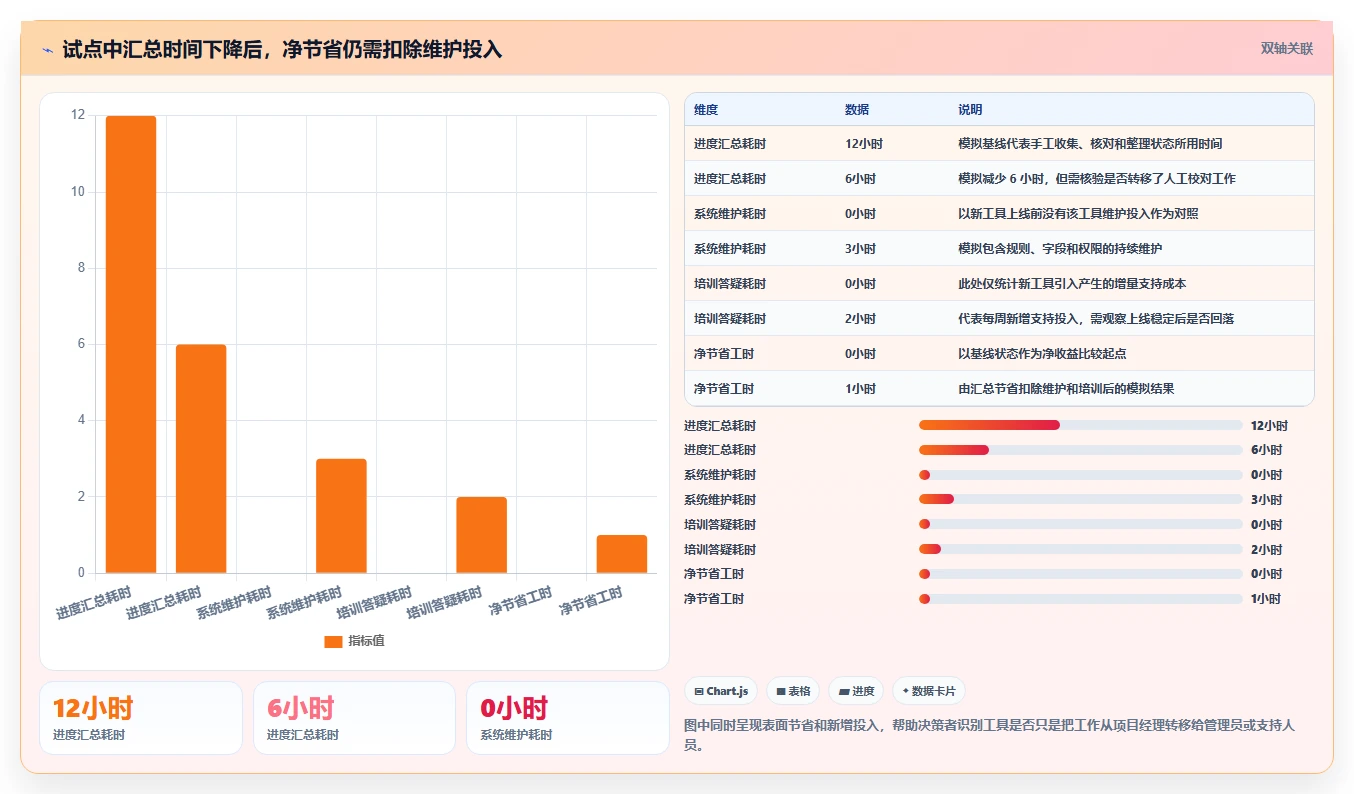Viewport: 1354px width, 794px height.
Task: Click the lightning icon beside the dashboard title
Action: click(48, 50)
